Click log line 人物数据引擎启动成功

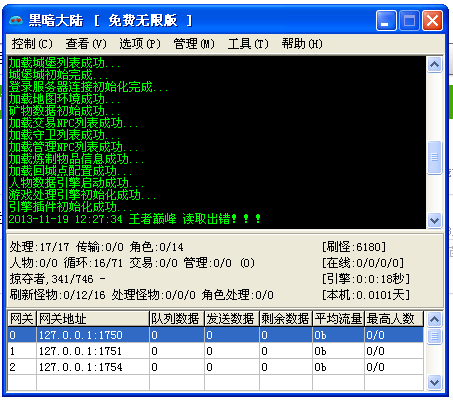(x=76, y=183)
